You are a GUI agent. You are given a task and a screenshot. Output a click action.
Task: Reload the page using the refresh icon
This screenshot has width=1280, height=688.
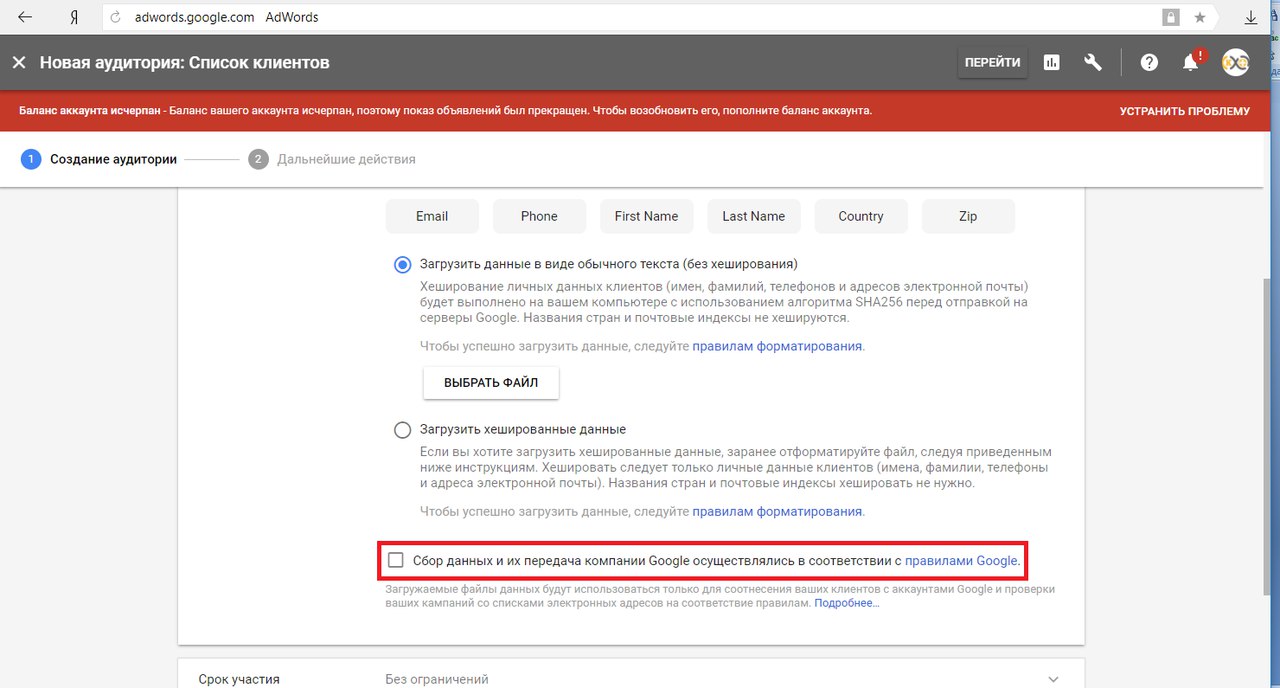116,18
